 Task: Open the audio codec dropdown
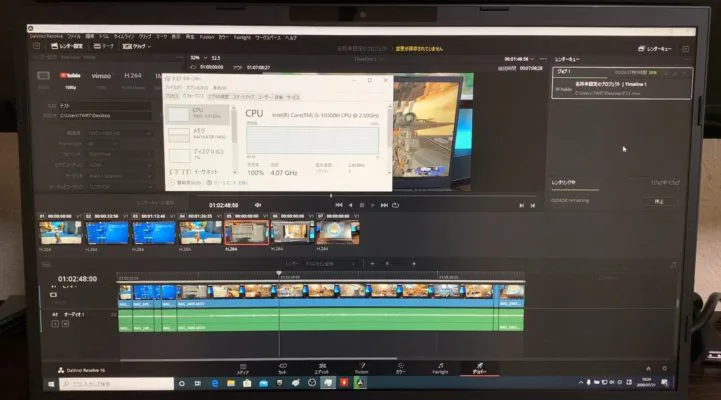click(120, 187)
